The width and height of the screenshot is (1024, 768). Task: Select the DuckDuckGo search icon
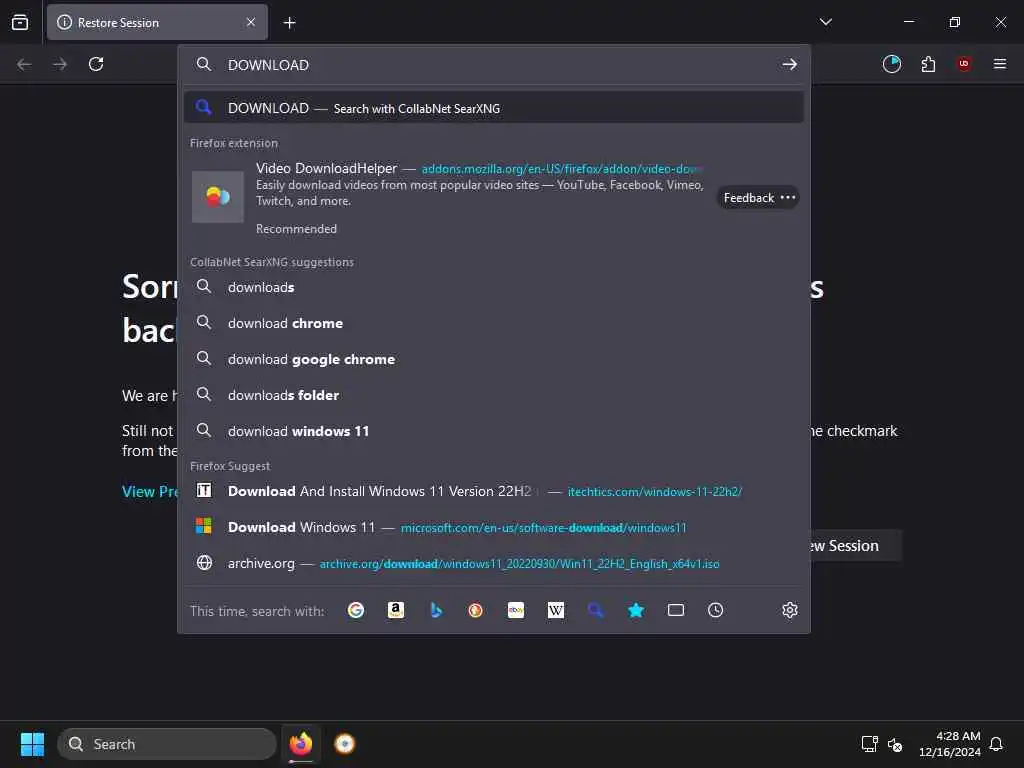(x=475, y=610)
